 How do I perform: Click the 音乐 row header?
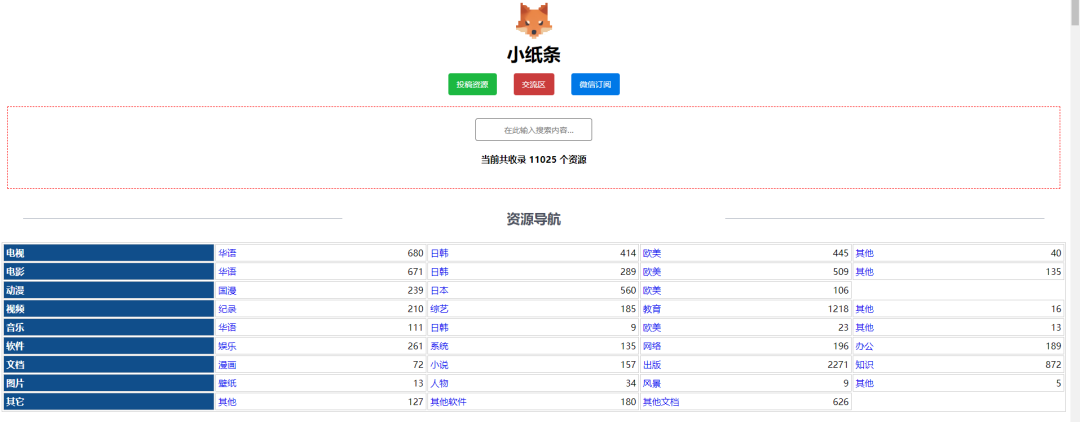click(x=109, y=328)
